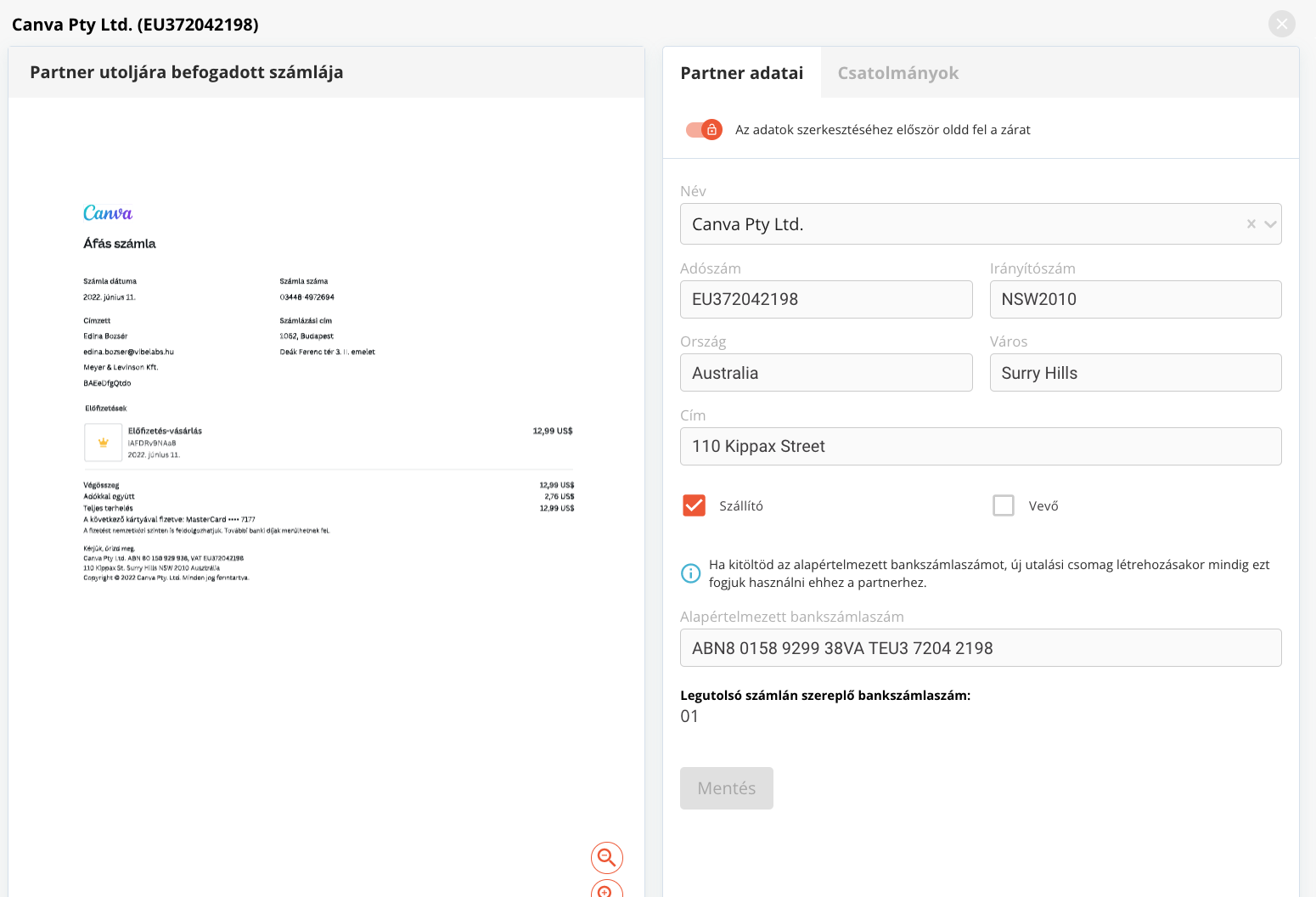Click the last invoice bank value 01
This screenshot has height=897, width=1316.
point(689,716)
